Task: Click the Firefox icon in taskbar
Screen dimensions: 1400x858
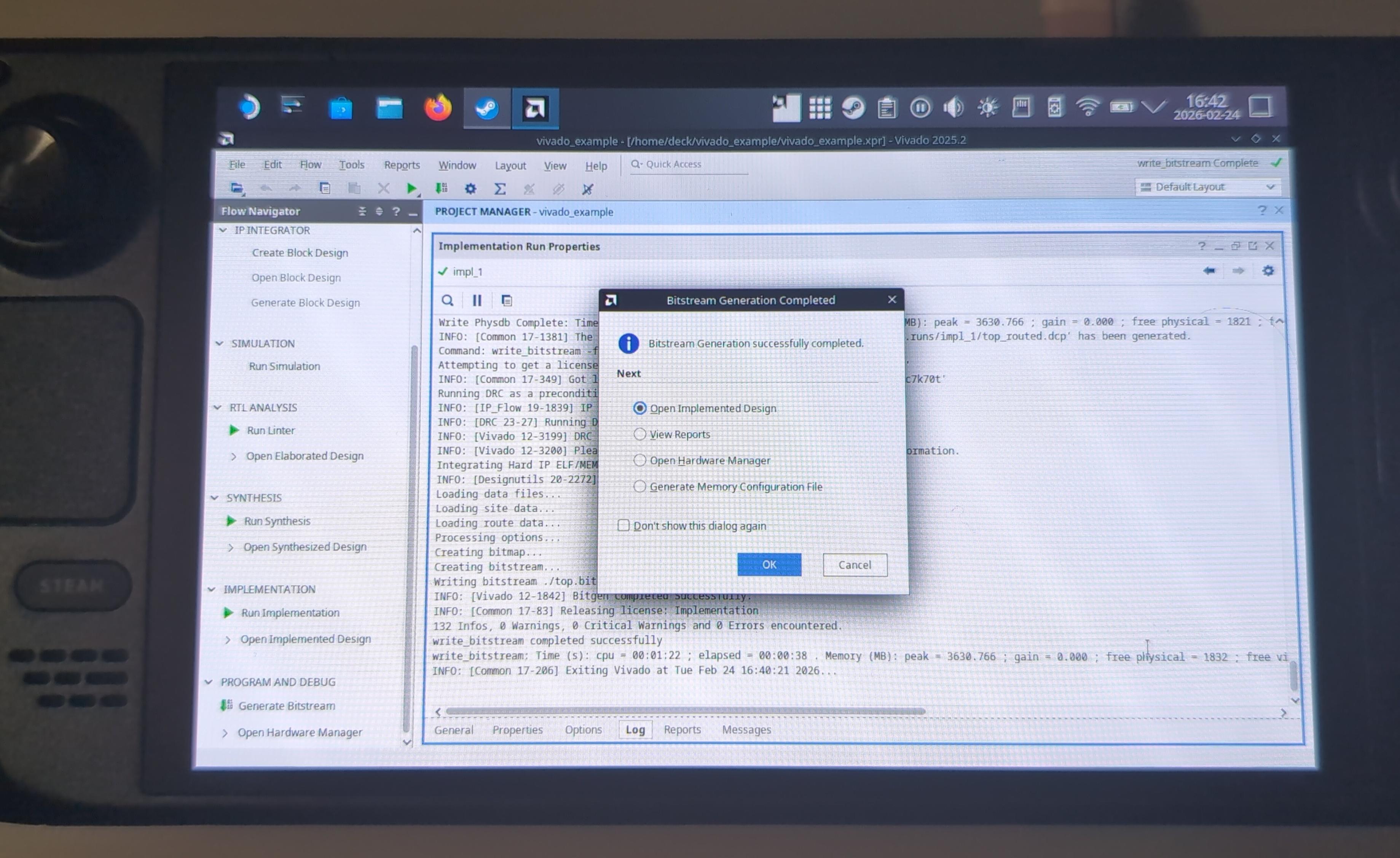Action: 438,108
